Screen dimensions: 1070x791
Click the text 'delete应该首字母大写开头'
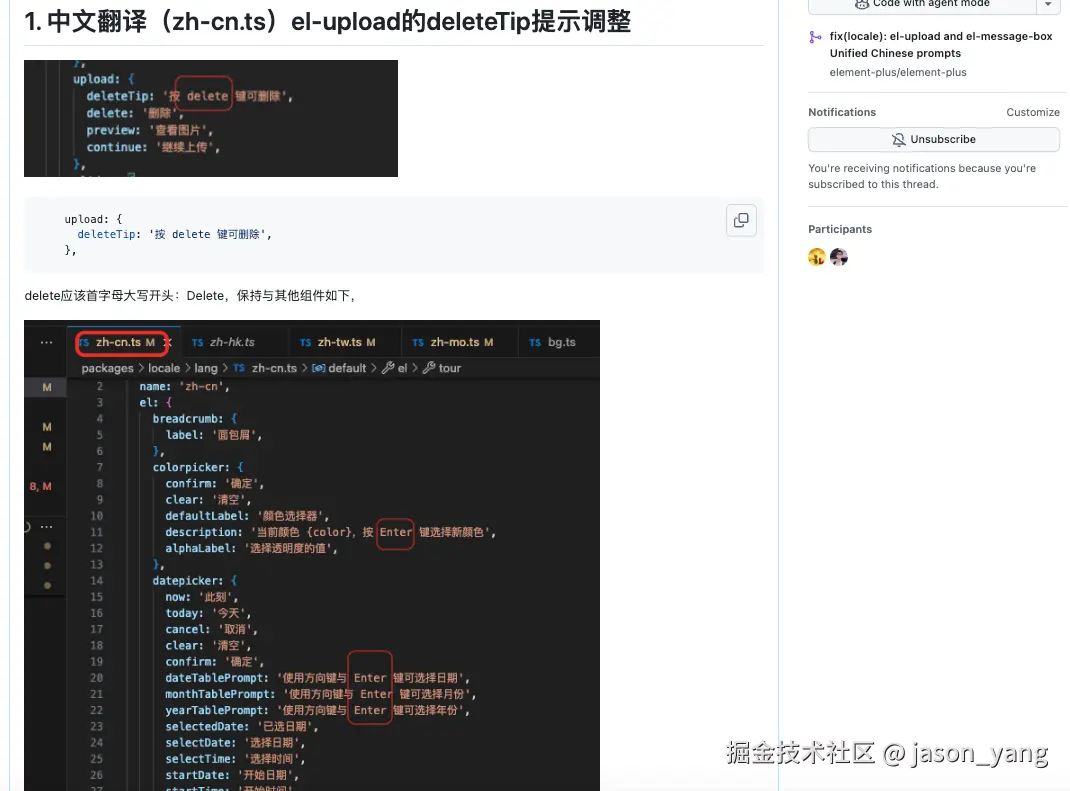(99, 296)
